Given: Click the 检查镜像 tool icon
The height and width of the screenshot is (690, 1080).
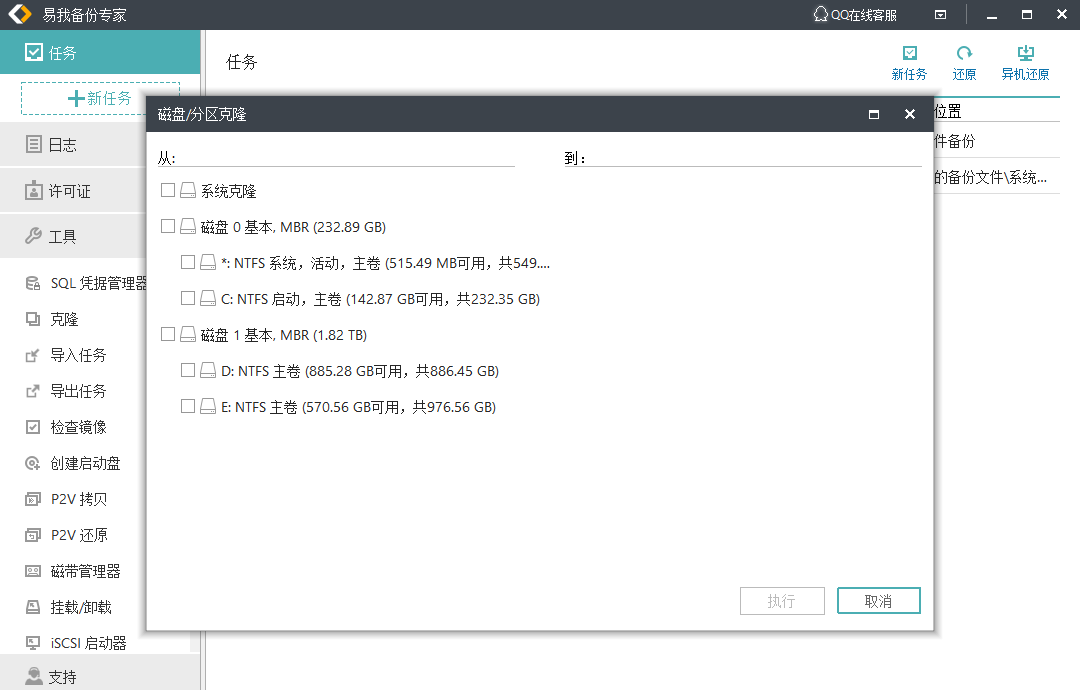Looking at the screenshot, I should click(32, 427).
